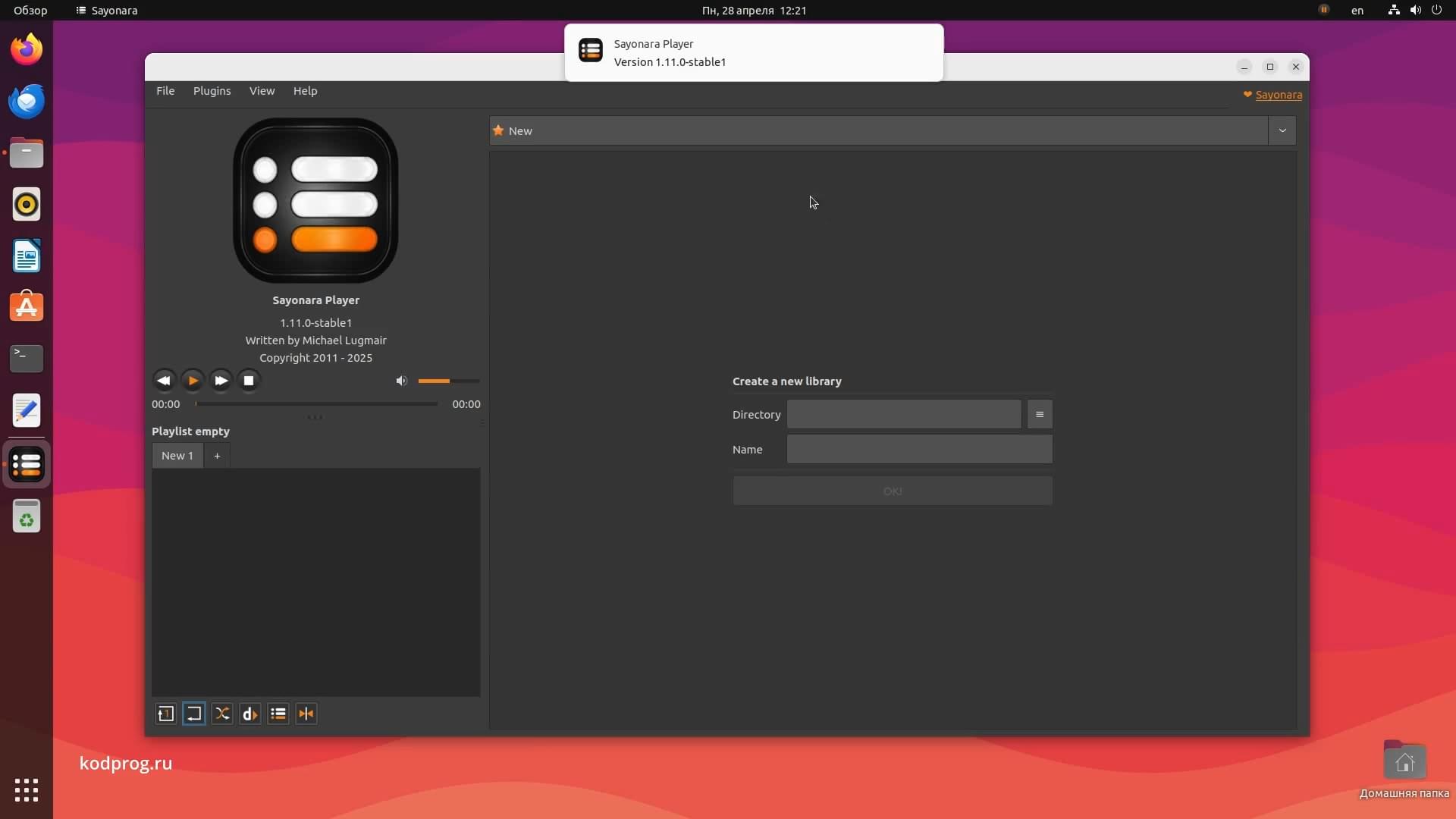Toggle Repeat all playlist mode
The height and width of the screenshot is (819, 1456).
pyautogui.click(x=193, y=714)
